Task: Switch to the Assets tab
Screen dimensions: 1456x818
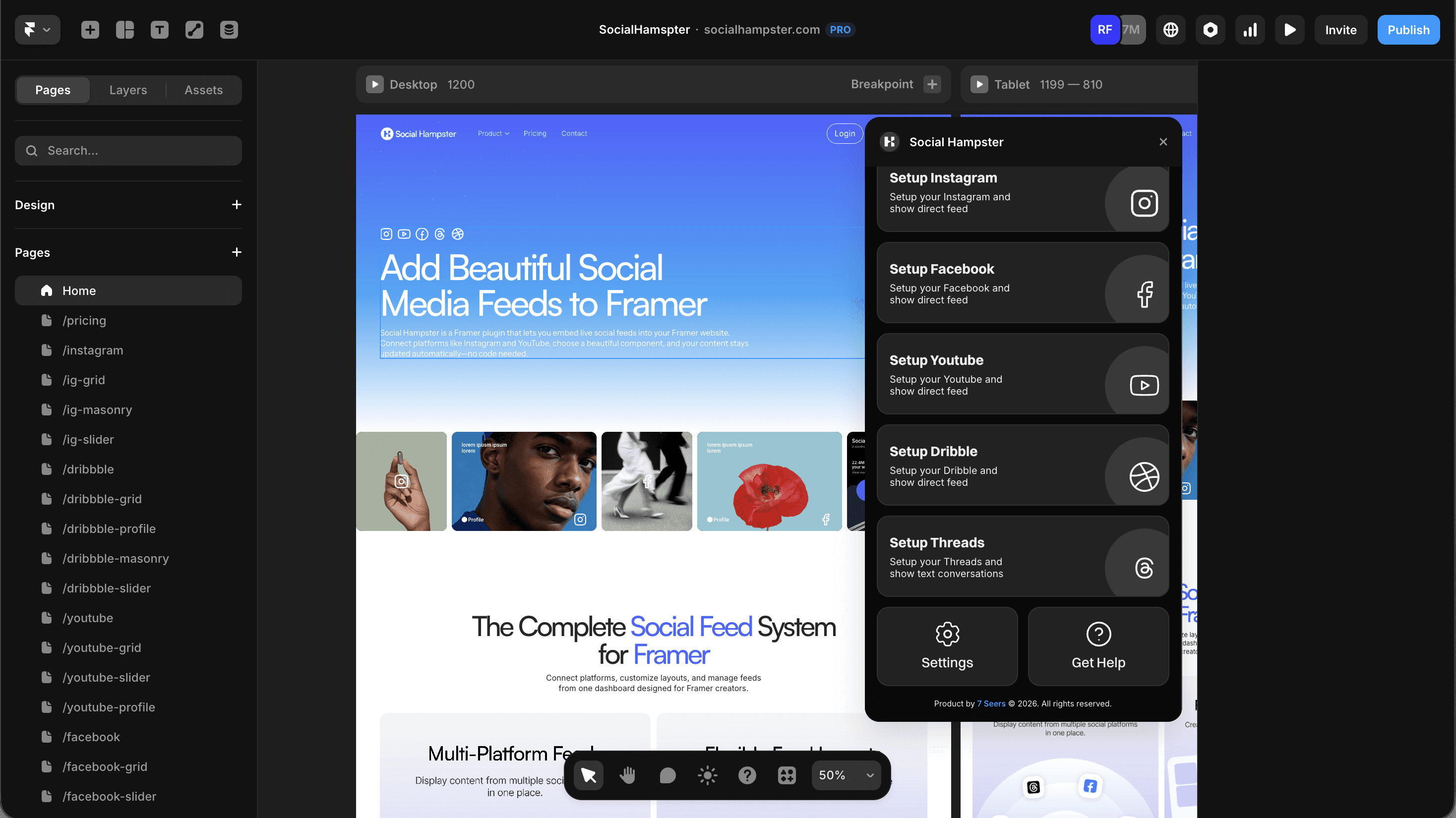Action: (x=203, y=90)
